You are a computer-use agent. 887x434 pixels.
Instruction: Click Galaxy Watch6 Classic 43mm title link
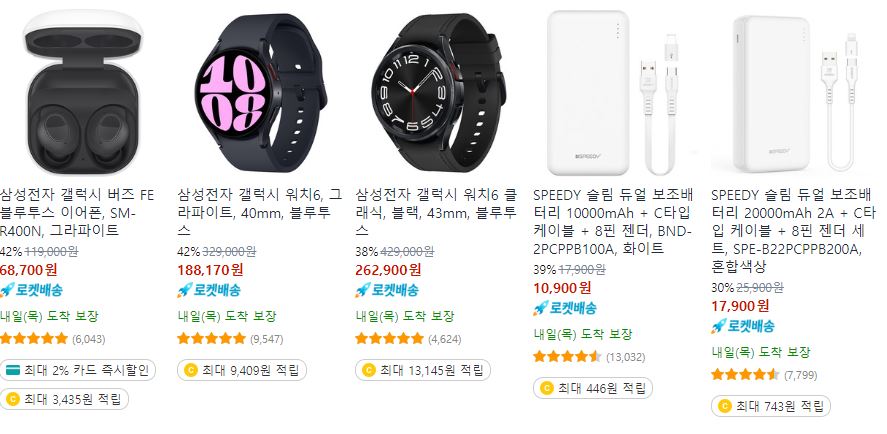click(436, 213)
